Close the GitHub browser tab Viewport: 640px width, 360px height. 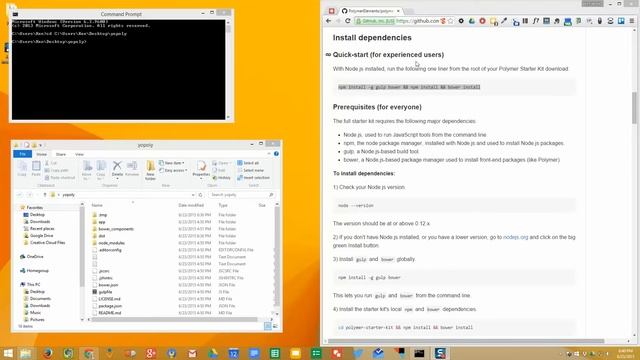(x=398, y=11)
